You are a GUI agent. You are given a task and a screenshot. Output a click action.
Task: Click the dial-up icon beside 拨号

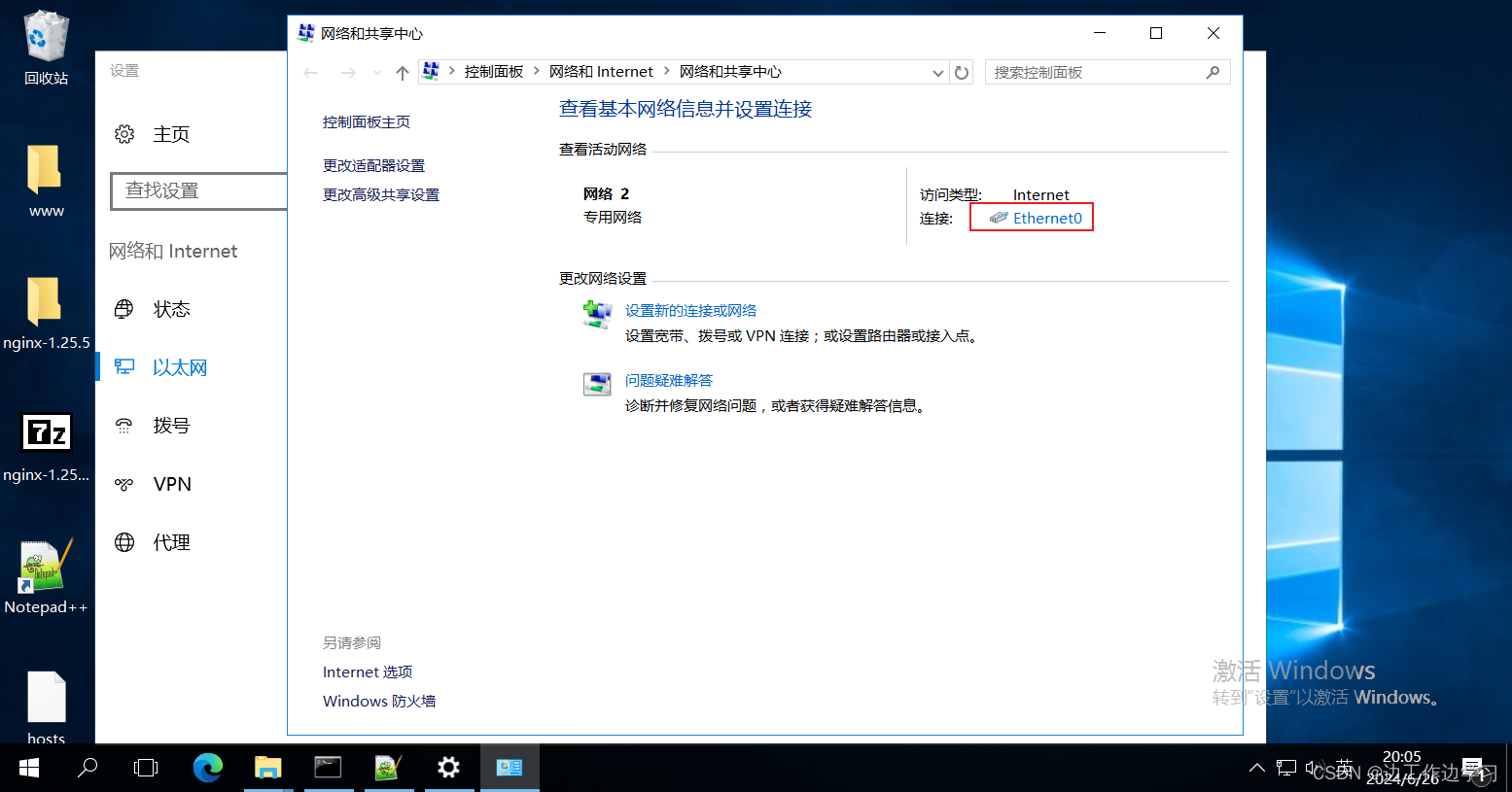click(x=124, y=426)
